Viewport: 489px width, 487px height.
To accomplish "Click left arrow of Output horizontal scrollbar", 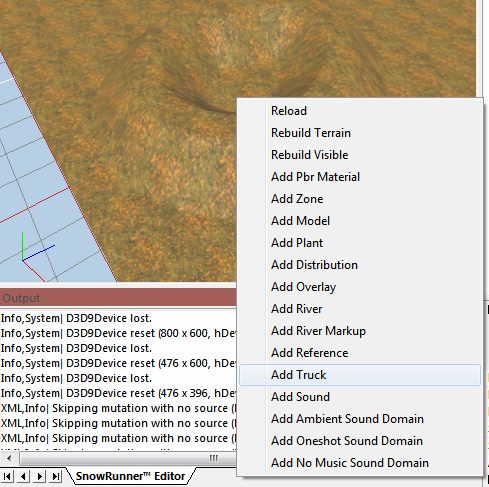I will point(9,459).
